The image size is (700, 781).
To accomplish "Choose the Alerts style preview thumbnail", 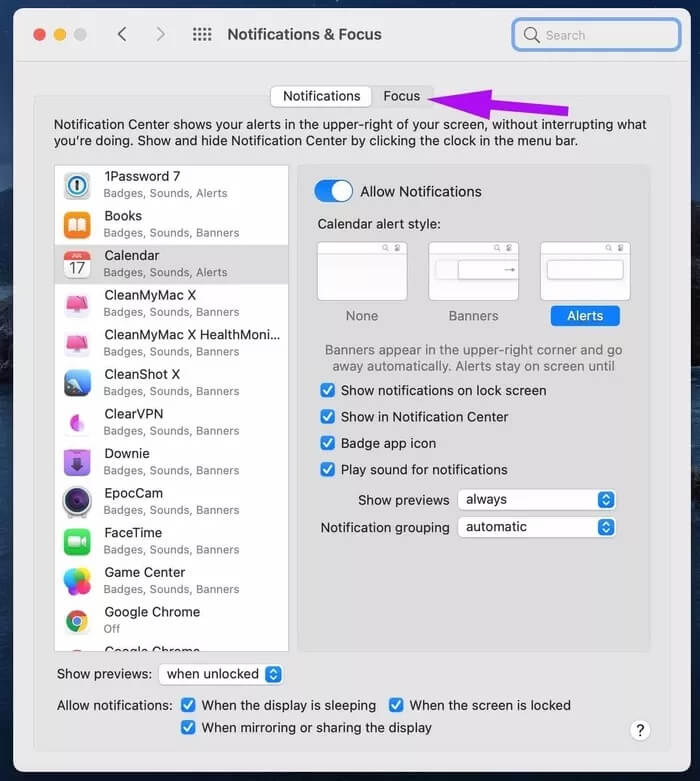I will coord(585,271).
